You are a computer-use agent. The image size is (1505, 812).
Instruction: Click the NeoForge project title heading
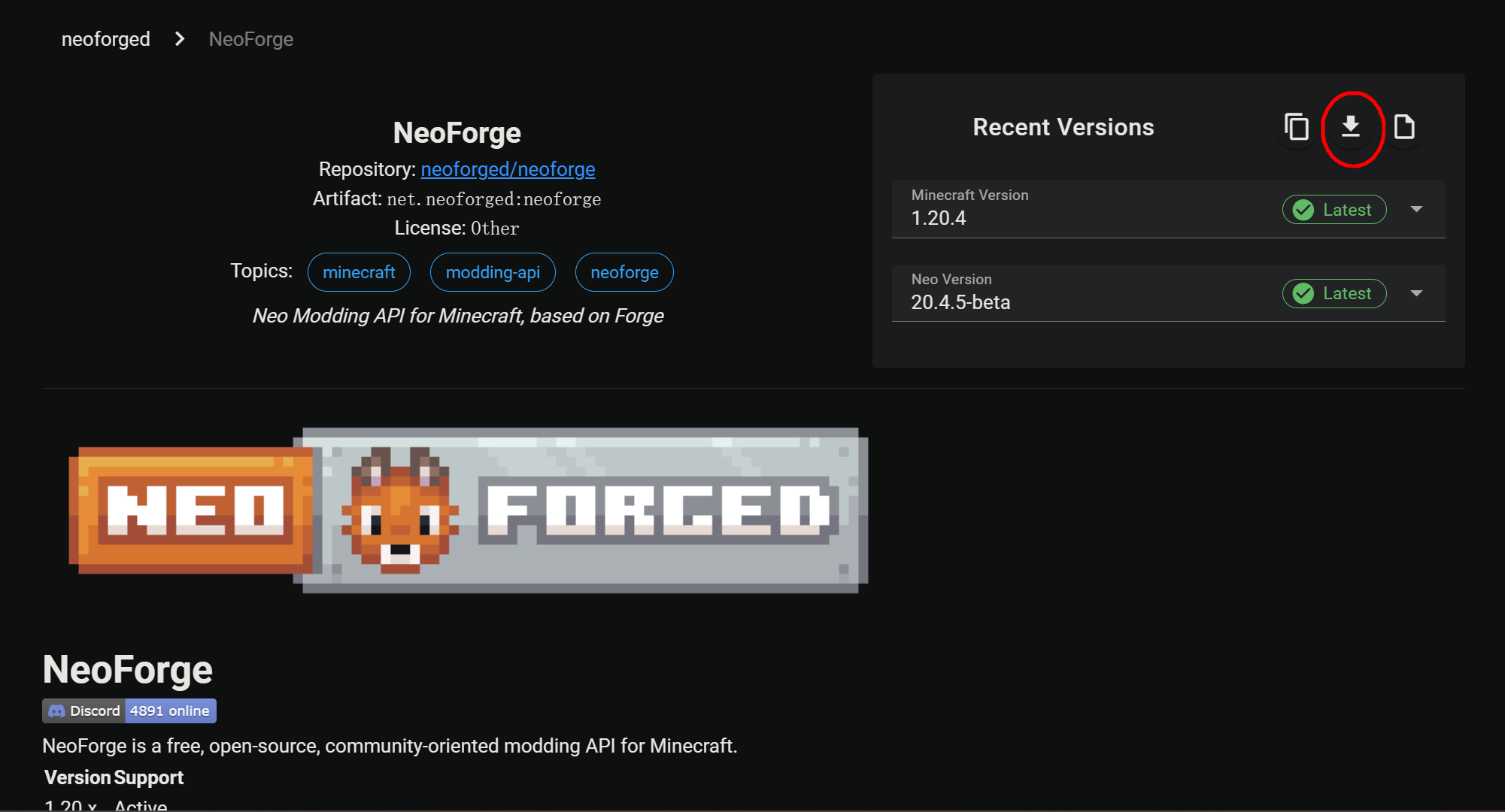tap(457, 133)
